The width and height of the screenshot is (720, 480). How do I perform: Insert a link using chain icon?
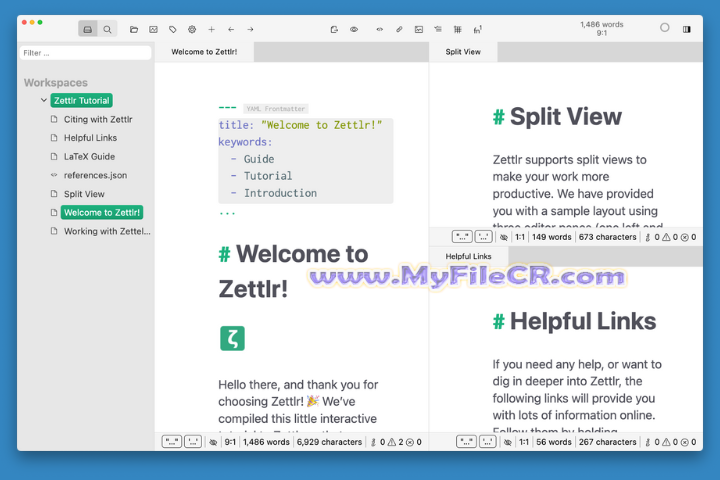pos(399,29)
